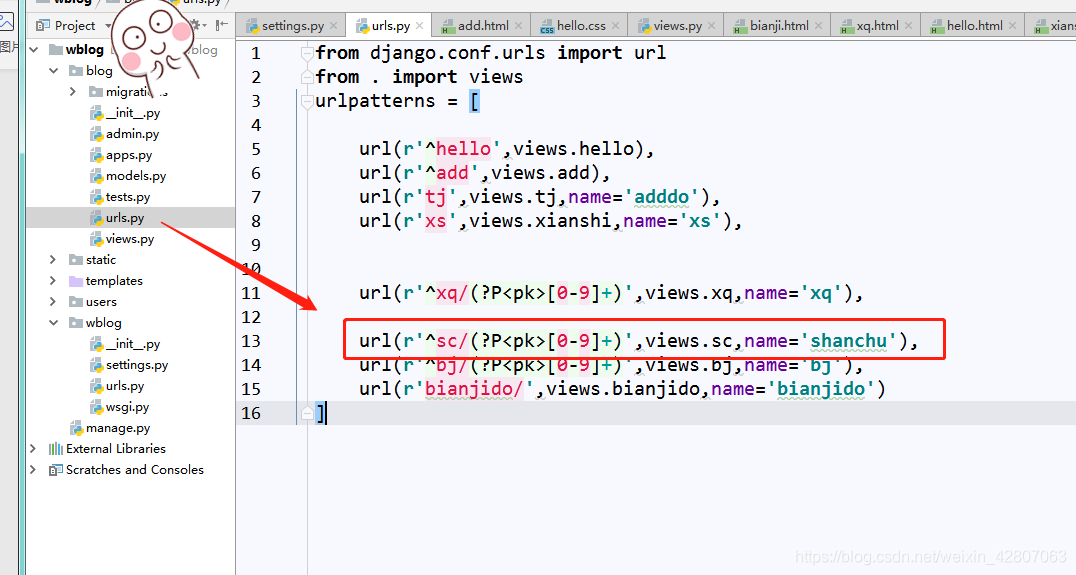1076x575 pixels.
Task: Open the views.py editor tab
Action: (677, 26)
